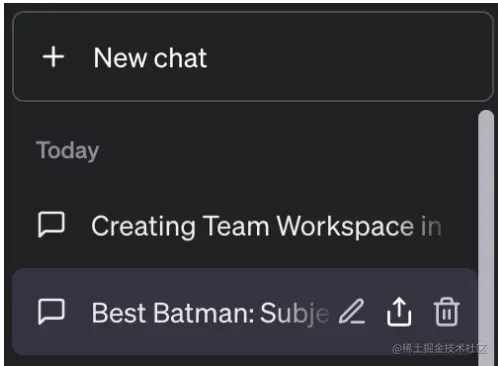Click the plus icon beside New chat
498x366 pixels.
point(53,57)
